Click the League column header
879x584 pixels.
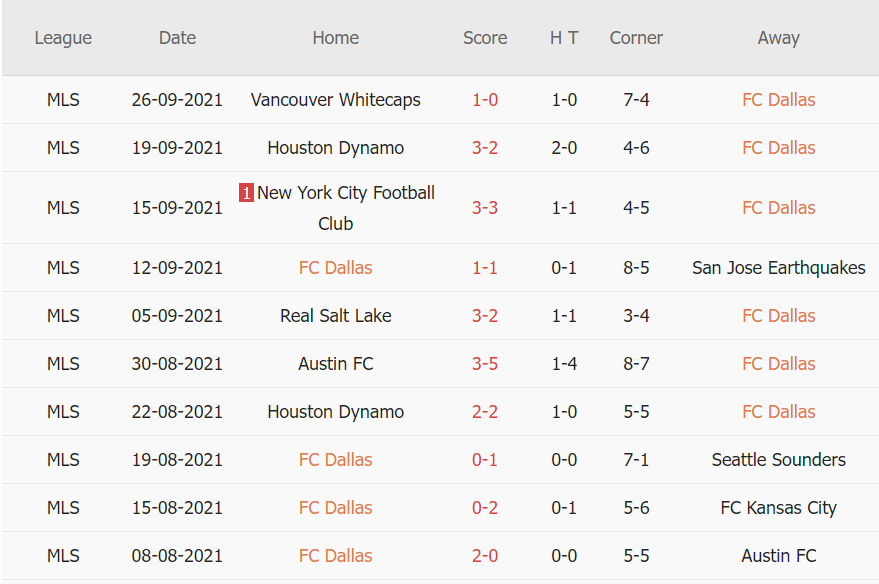[63, 38]
